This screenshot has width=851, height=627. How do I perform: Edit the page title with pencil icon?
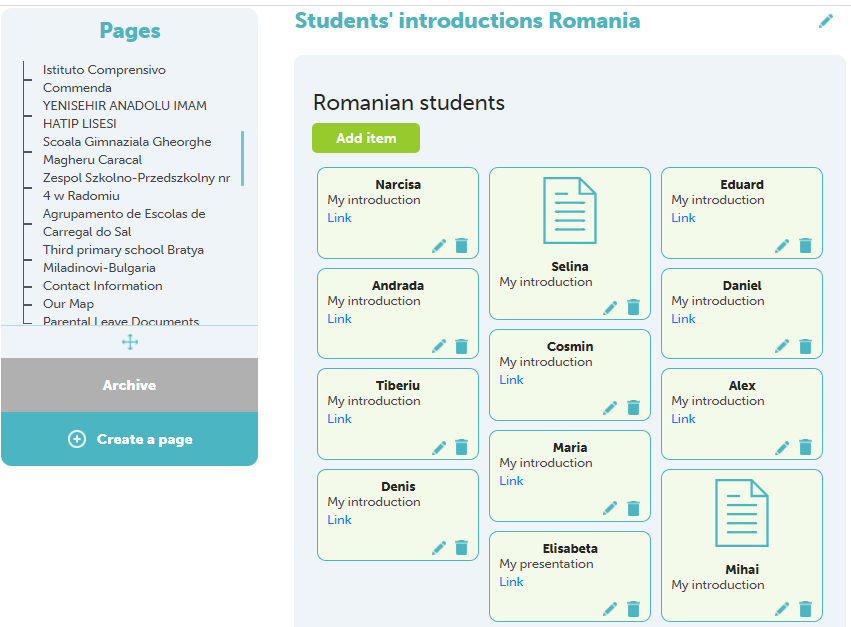825,21
